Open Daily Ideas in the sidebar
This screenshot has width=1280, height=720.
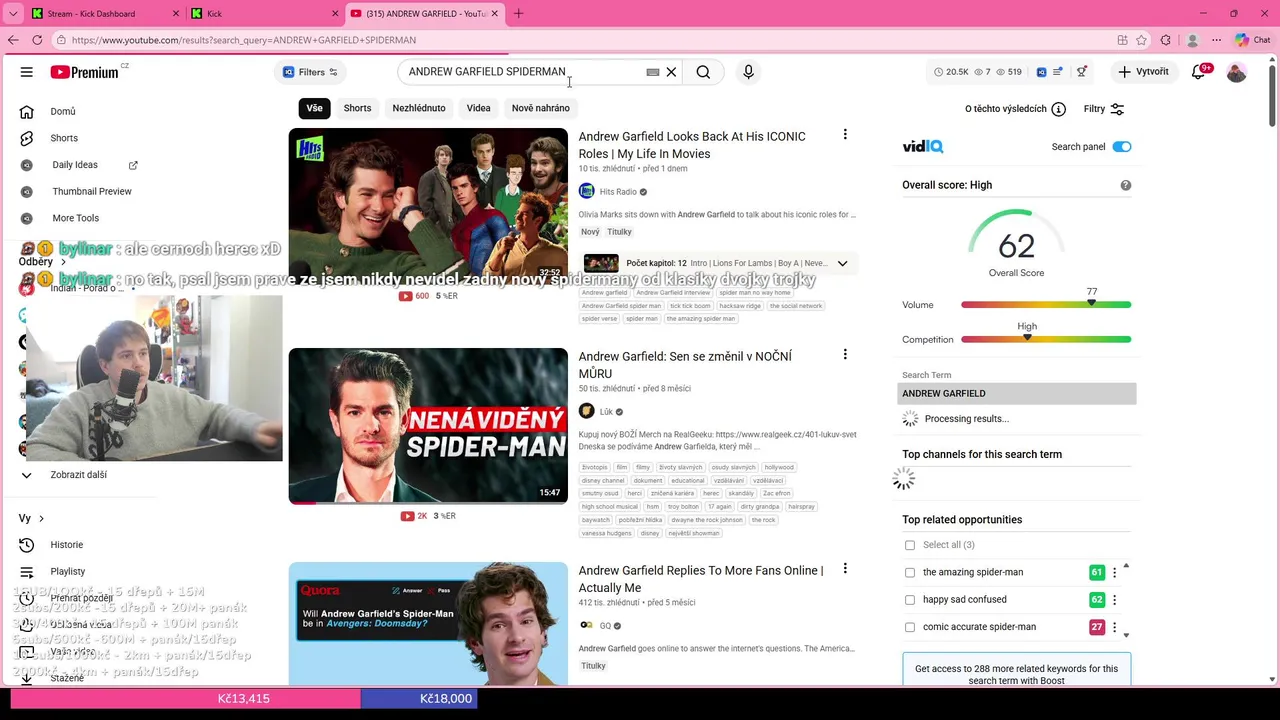coord(75,165)
